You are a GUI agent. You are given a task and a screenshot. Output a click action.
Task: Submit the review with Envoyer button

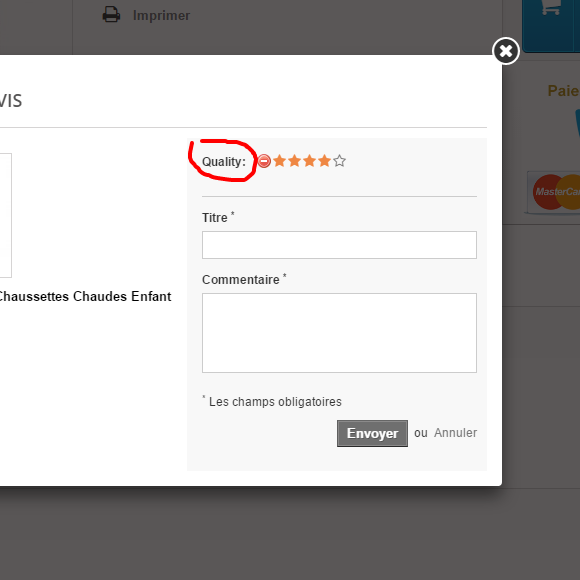(372, 433)
